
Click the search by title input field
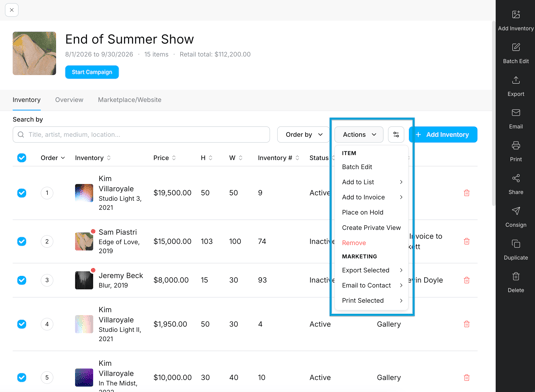(x=141, y=134)
